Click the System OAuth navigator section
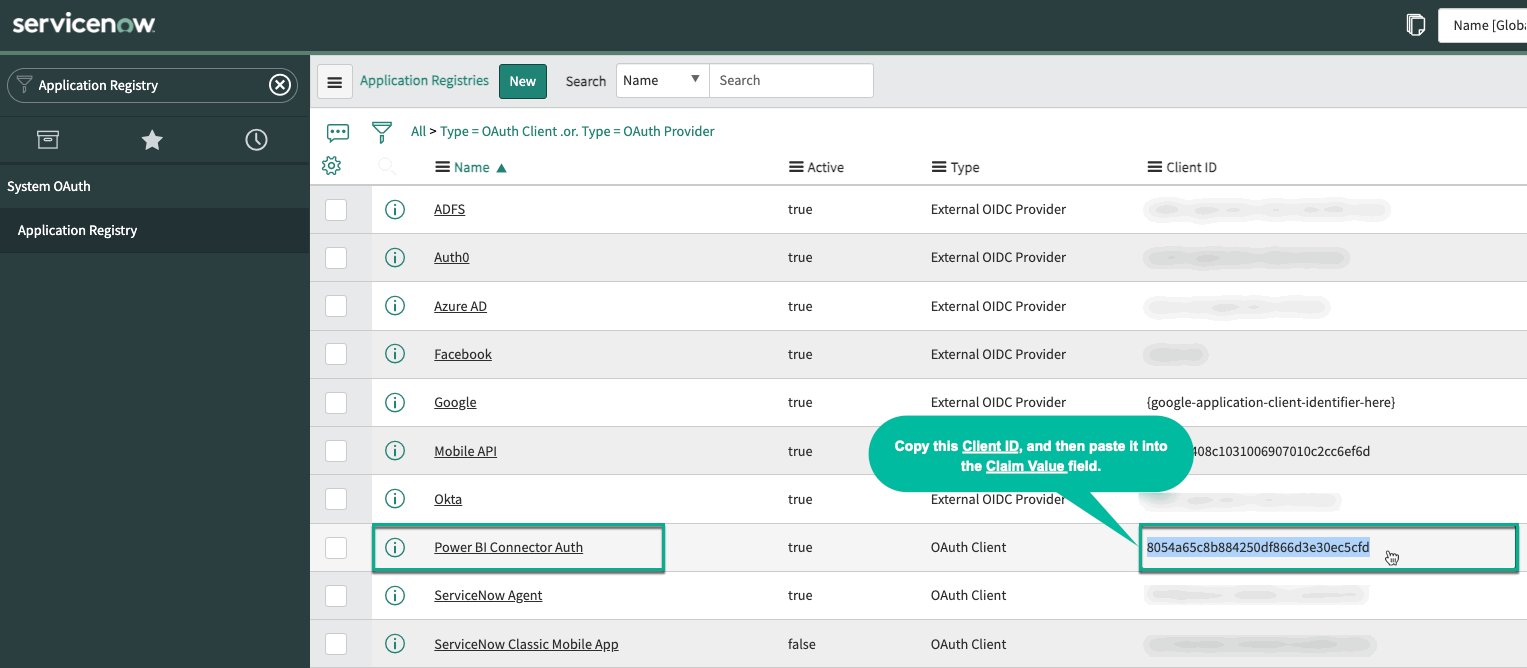1527x668 pixels. (x=49, y=187)
